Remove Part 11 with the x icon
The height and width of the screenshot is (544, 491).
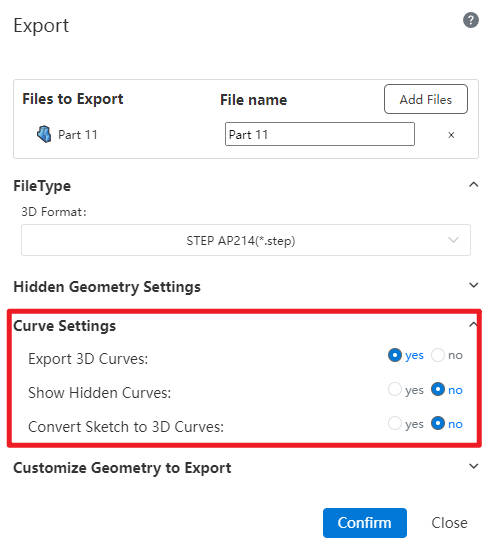451,135
